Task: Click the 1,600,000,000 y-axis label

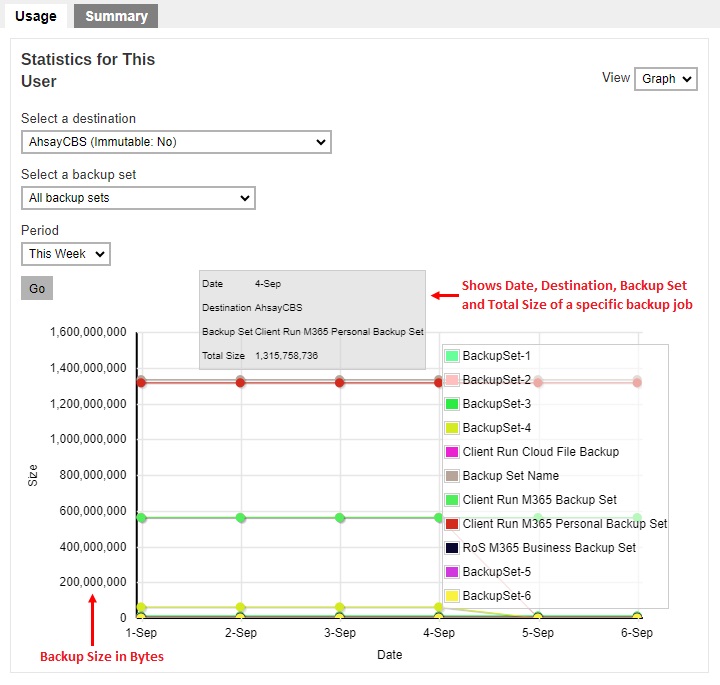Action: click(88, 332)
